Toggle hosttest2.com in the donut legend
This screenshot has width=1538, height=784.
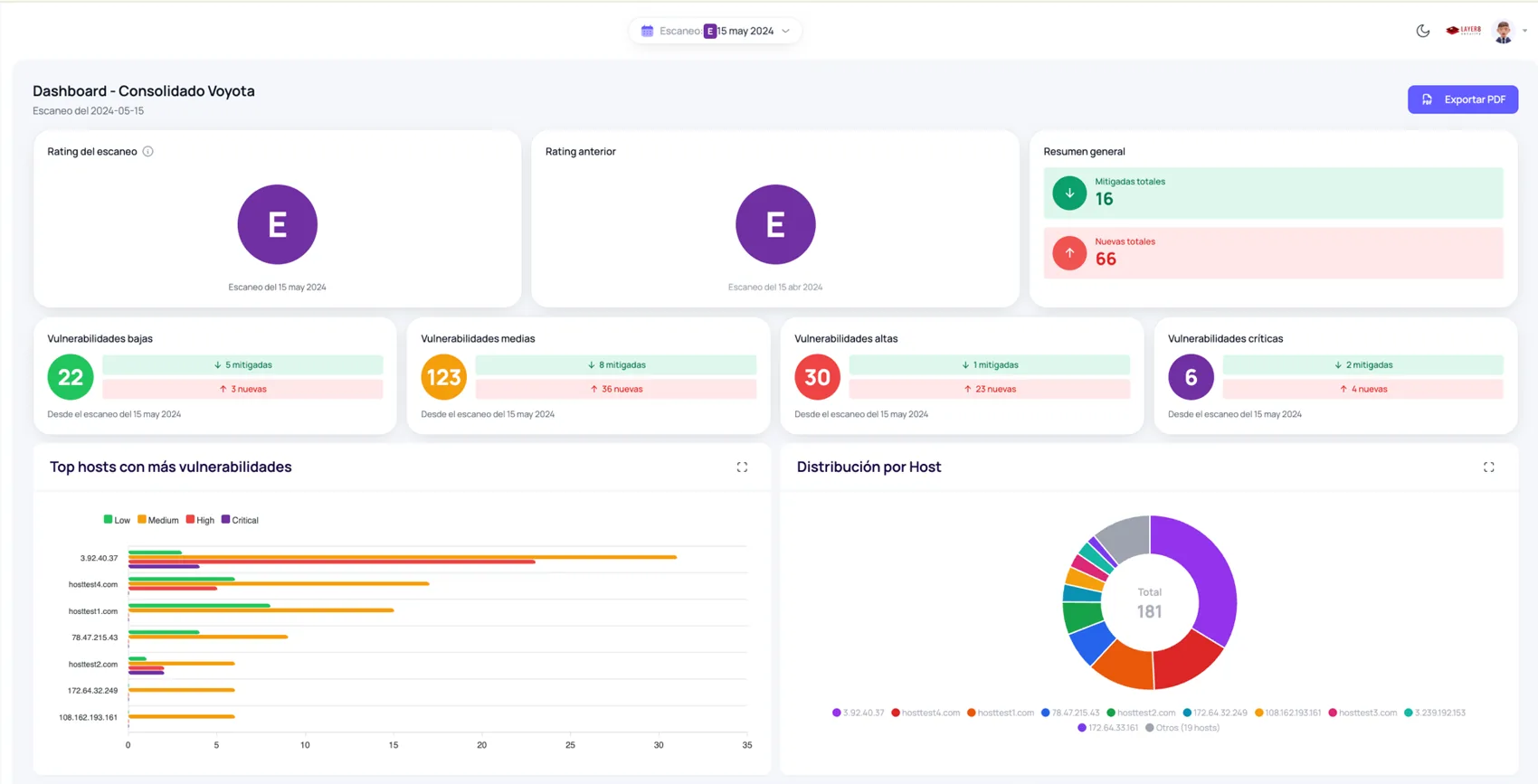click(x=1141, y=713)
